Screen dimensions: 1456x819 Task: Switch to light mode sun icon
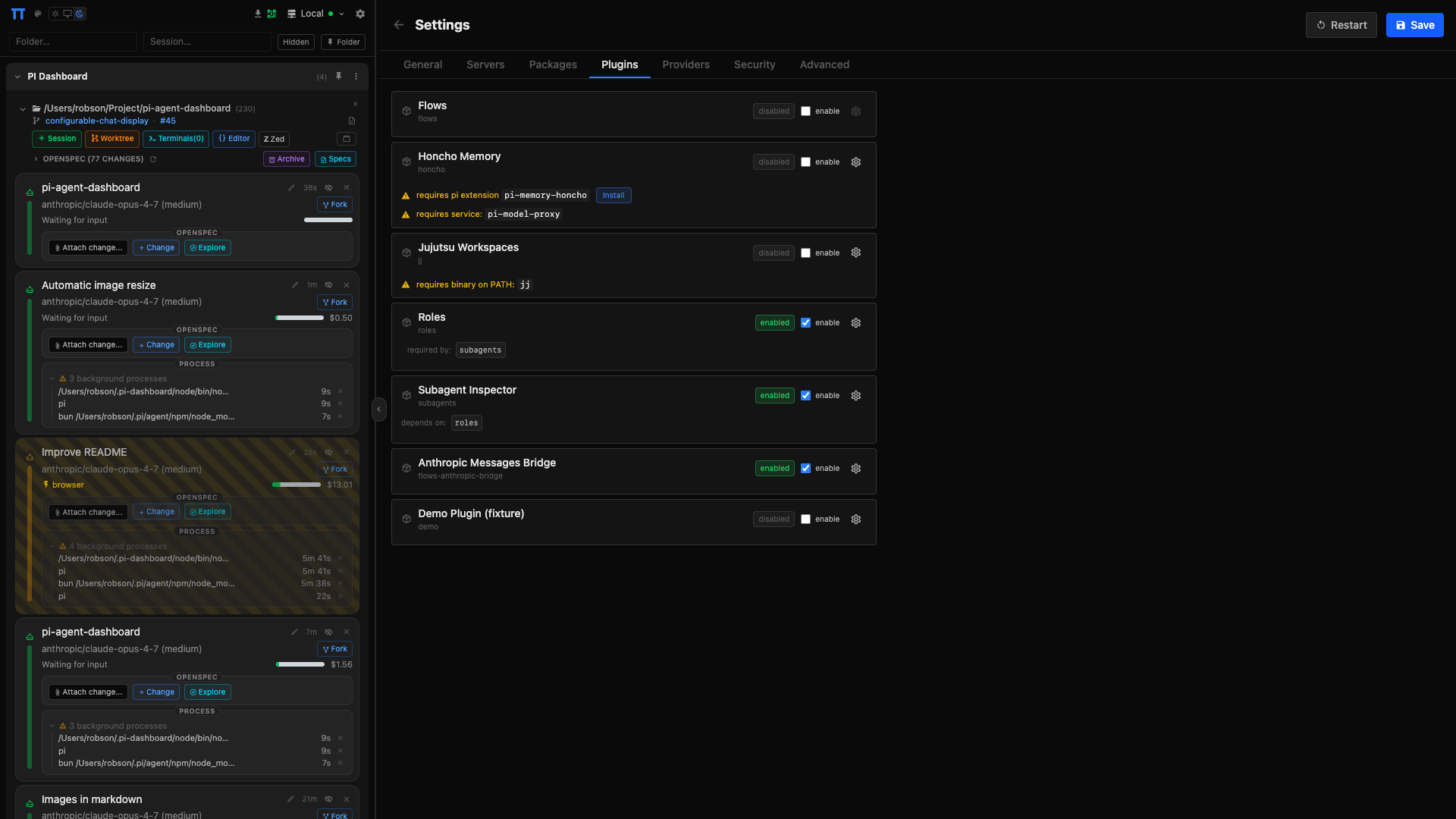coord(55,14)
